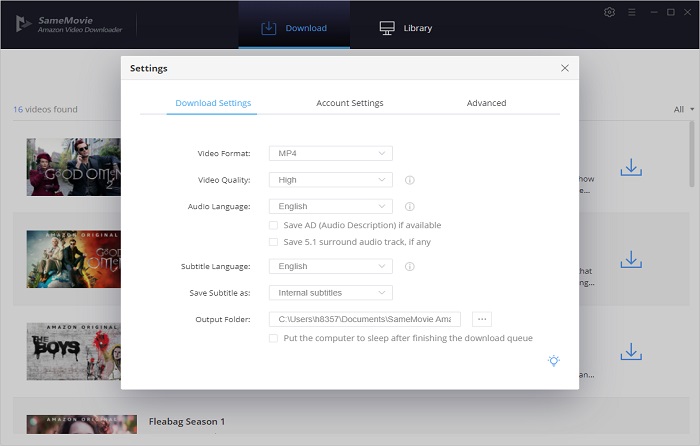Click download icon for The Boys row
Viewport: 700px width, 446px height.
(x=631, y=352)
